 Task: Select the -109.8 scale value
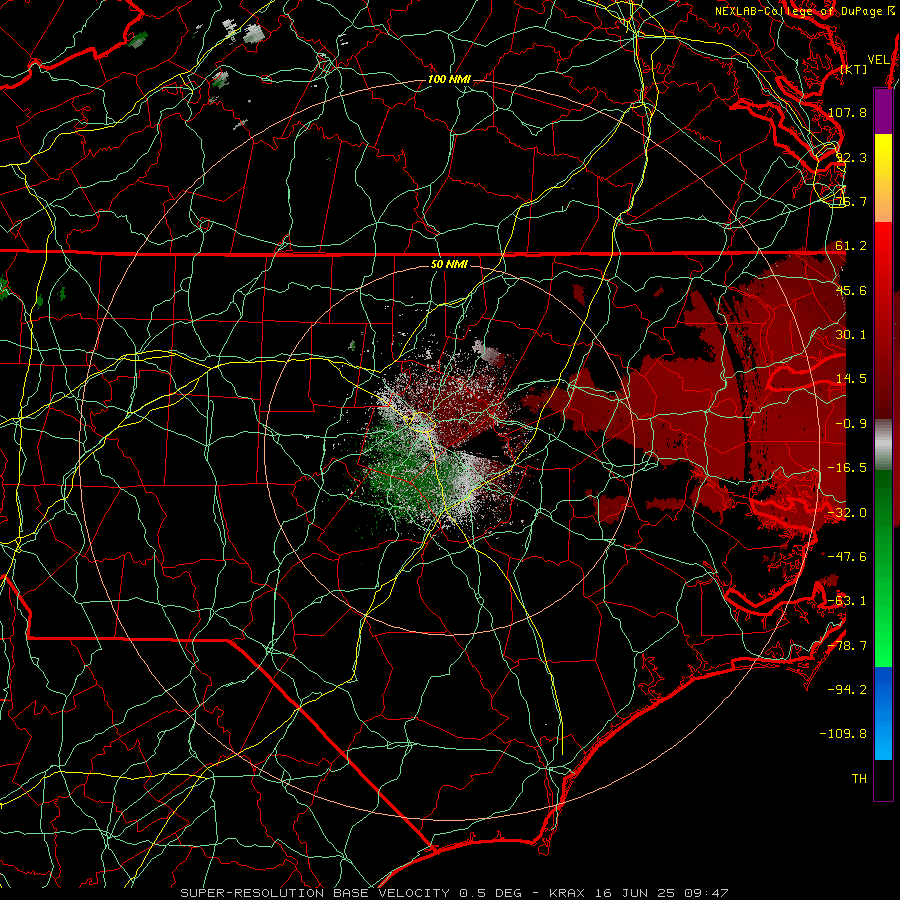[x=844, y=734]
